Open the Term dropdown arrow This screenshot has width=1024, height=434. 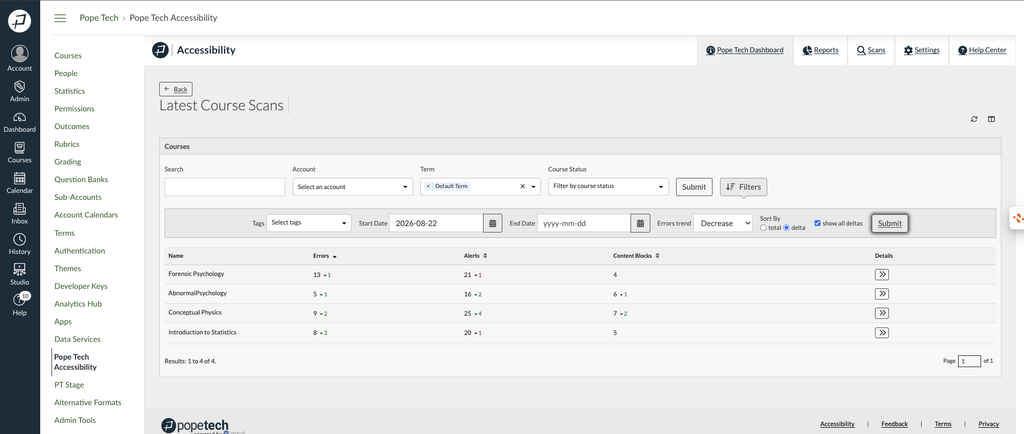pyautogui.click(x=534, y=187)
